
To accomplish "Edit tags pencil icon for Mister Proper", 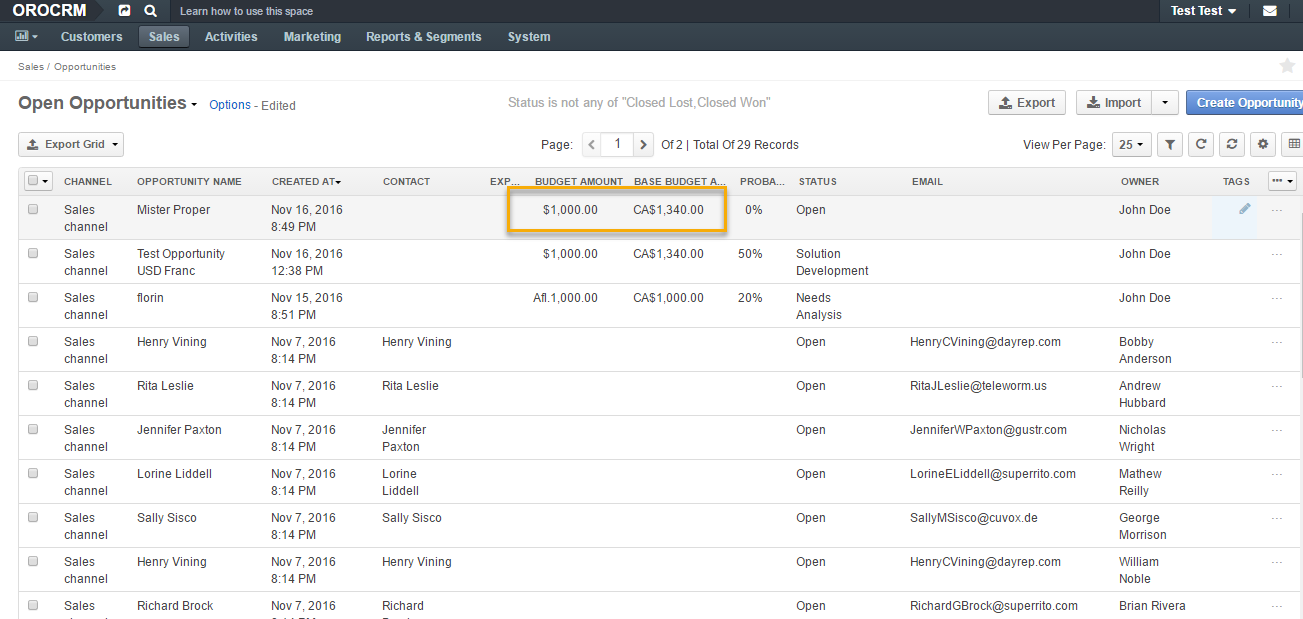I will (1245, 209).
